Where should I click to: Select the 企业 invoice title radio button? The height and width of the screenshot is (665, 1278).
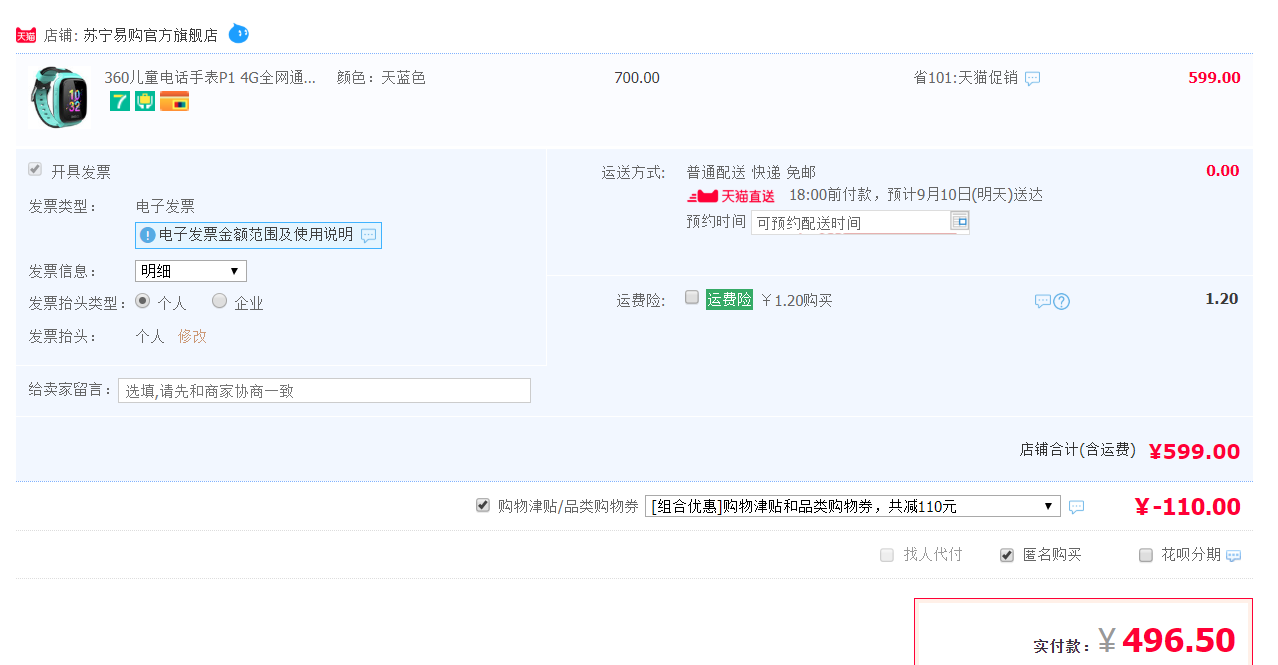point(219,301)
